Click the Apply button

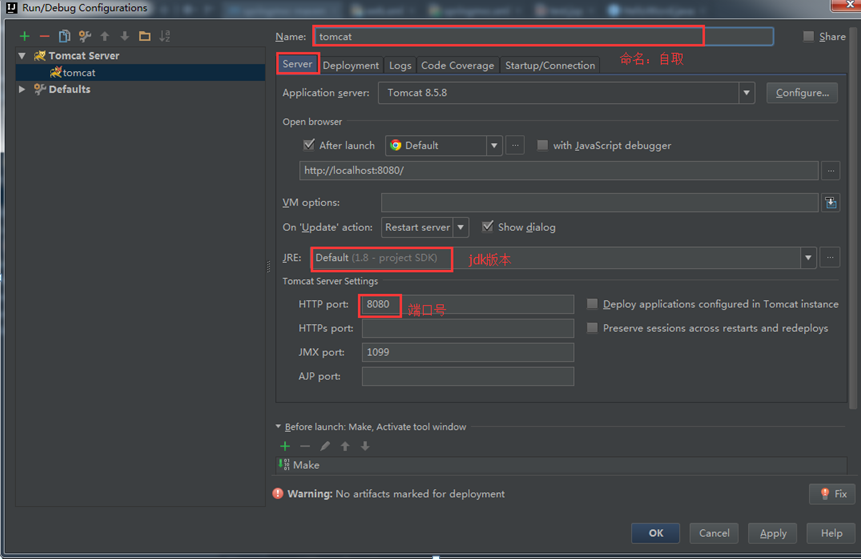pos(773,533)
